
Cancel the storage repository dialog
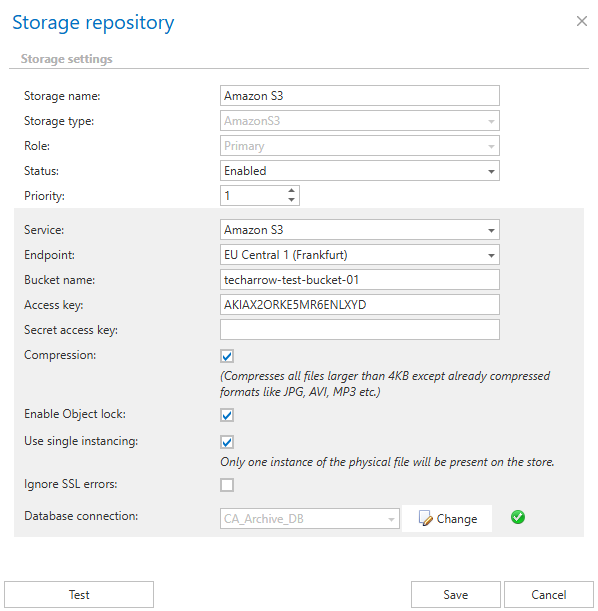click(549, 595)
